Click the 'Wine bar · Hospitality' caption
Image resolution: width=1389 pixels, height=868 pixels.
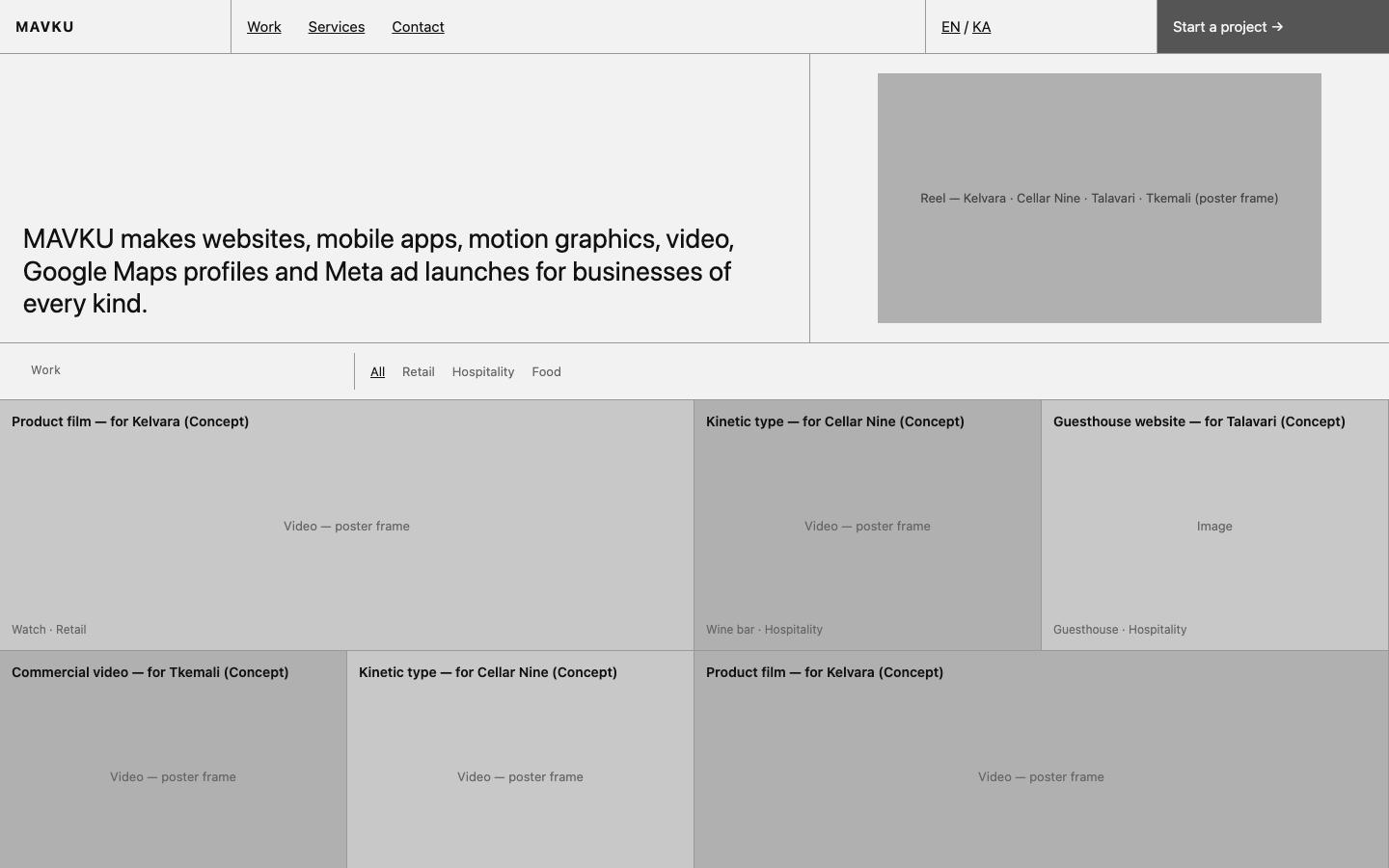coord(764,630)
